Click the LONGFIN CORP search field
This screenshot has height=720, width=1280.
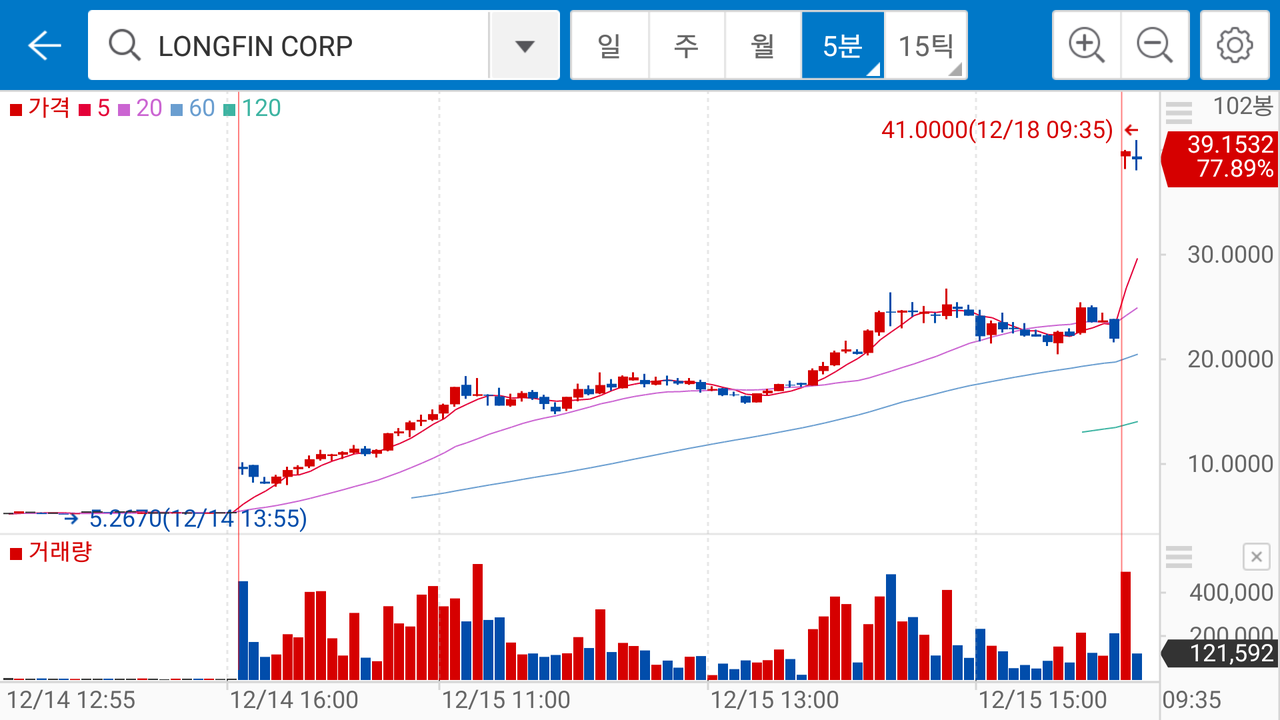click(300, 46)
